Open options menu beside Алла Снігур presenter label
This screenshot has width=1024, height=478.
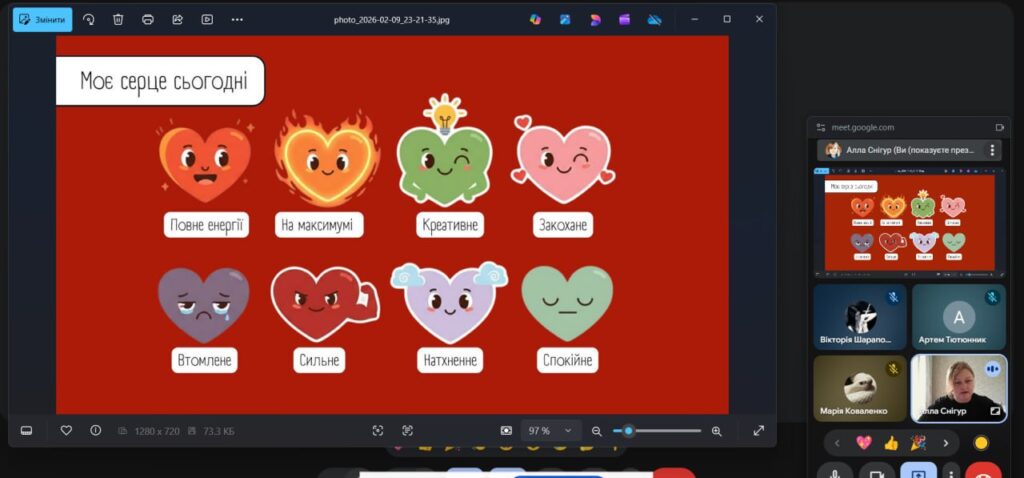pos(992,150)
